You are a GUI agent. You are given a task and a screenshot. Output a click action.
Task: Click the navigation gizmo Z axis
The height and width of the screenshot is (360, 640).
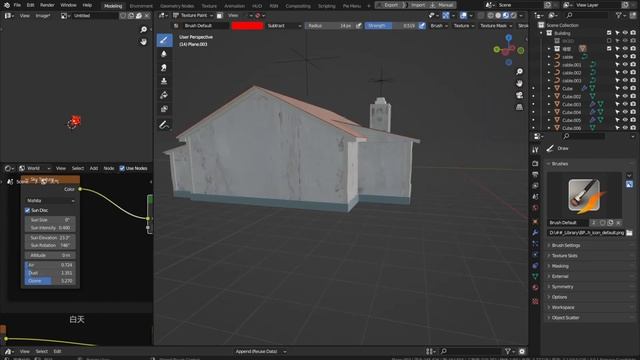[509, 38]
